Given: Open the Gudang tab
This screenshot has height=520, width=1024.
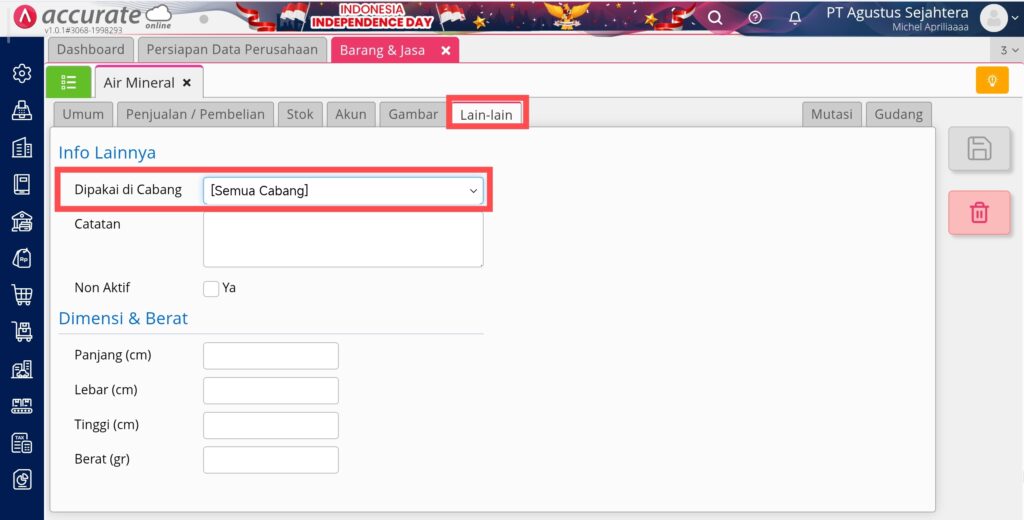Looking at the screenshot, I should point(899,114).
